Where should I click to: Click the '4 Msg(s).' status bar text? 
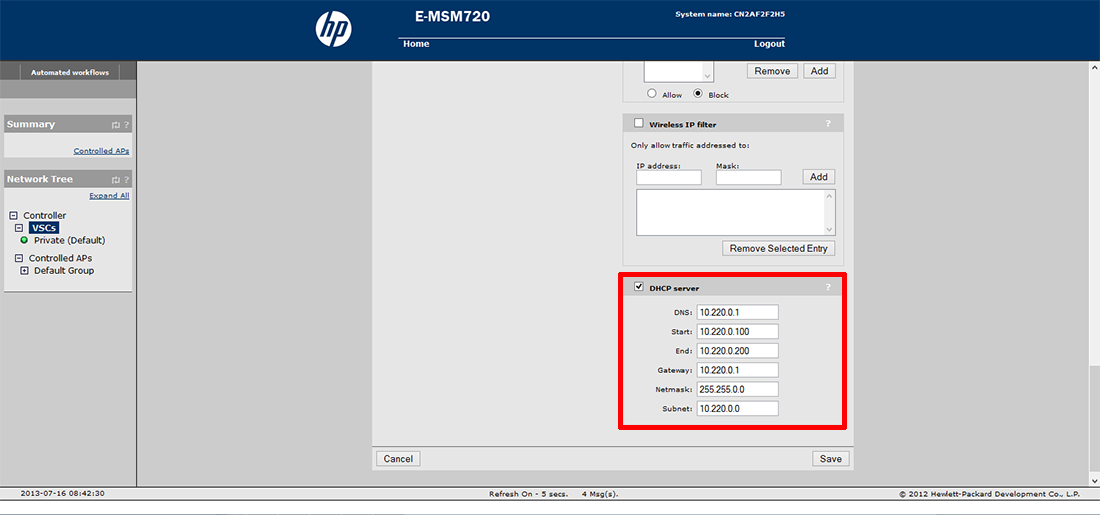tap(600, 494)
